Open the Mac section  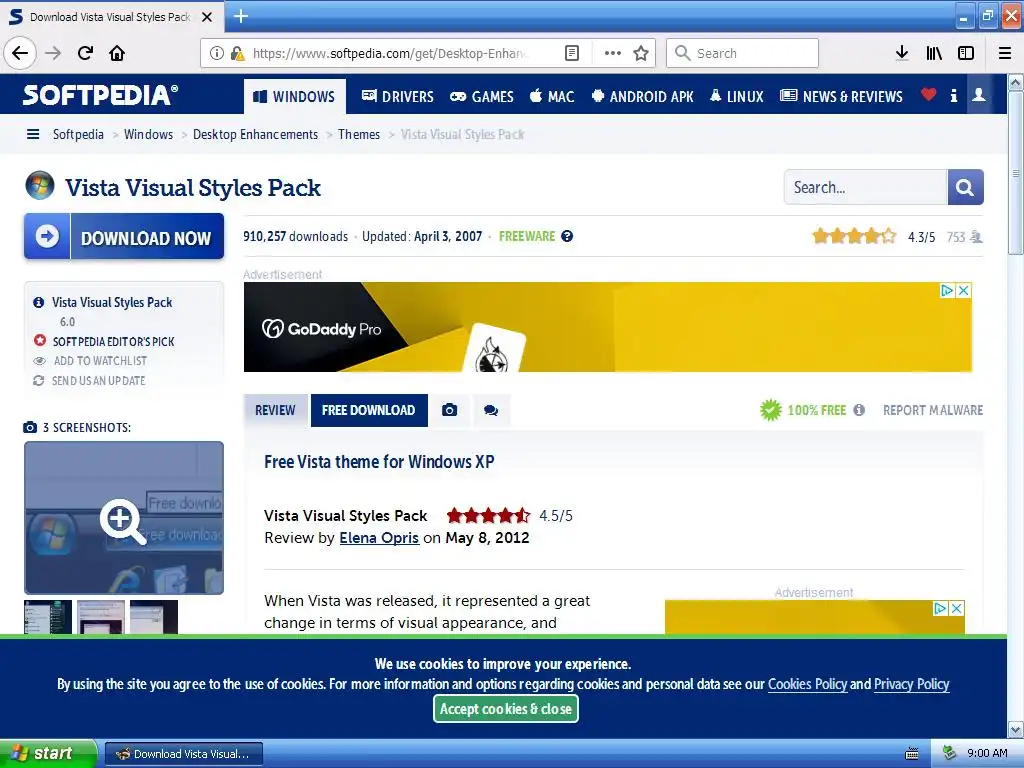(552, 97)
